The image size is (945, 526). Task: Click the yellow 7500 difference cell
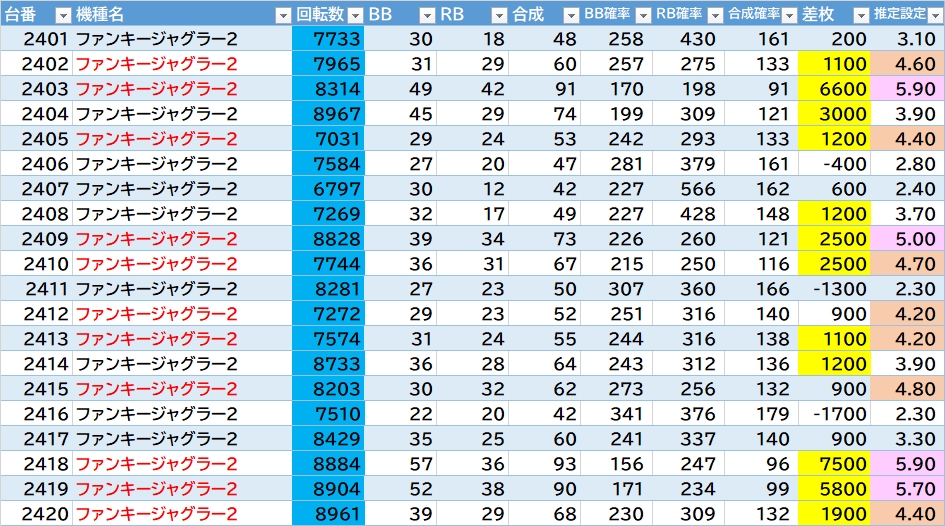(x=834, y=463)
